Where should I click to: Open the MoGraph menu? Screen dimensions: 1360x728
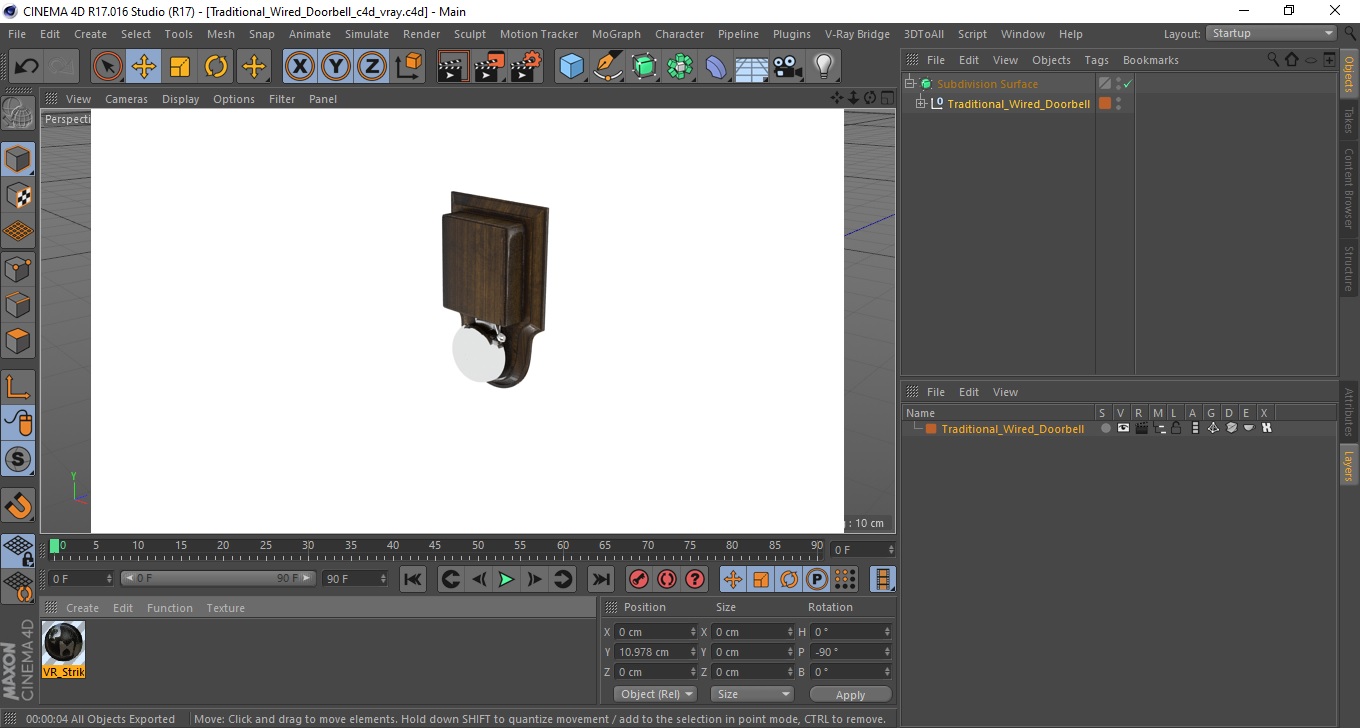pyautogui.click(x=616, y=34)
